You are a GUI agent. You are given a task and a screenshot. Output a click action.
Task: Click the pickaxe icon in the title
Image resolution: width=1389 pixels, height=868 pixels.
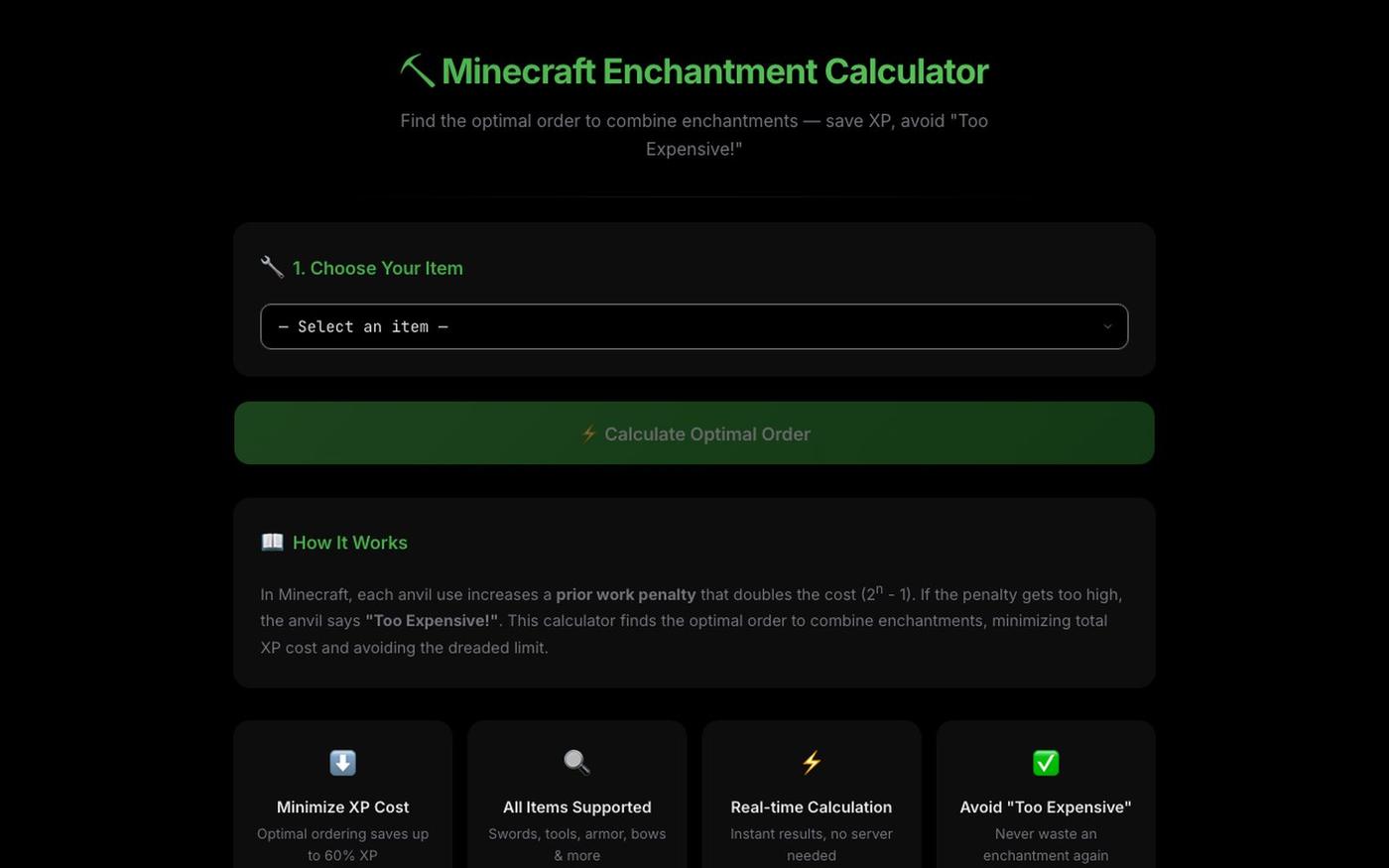[x=418, y=70]
